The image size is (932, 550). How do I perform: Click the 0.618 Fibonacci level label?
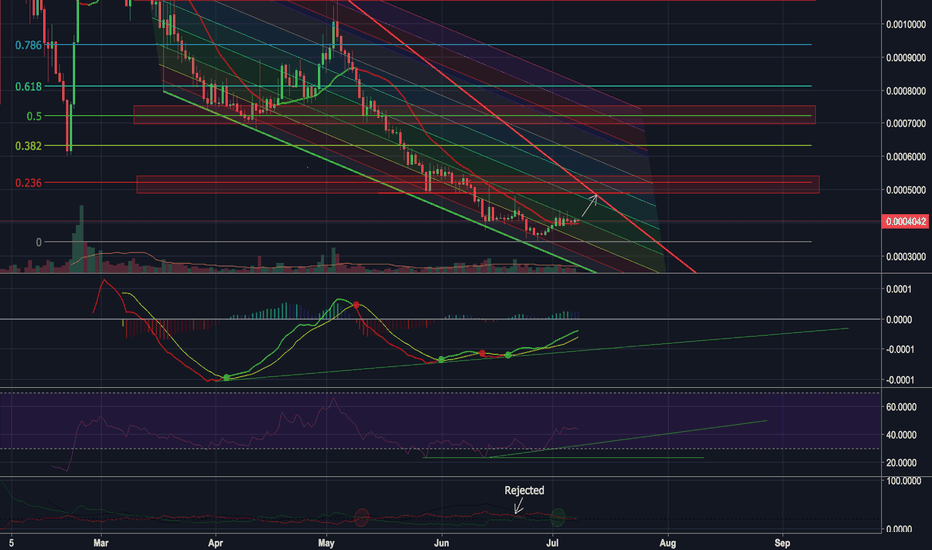(28, 87)
